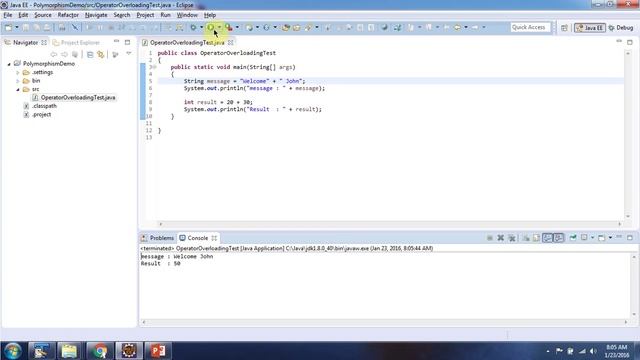This screenshot has height=360, width=640.
Task: Open the Run menu
Action: [165, 15]
